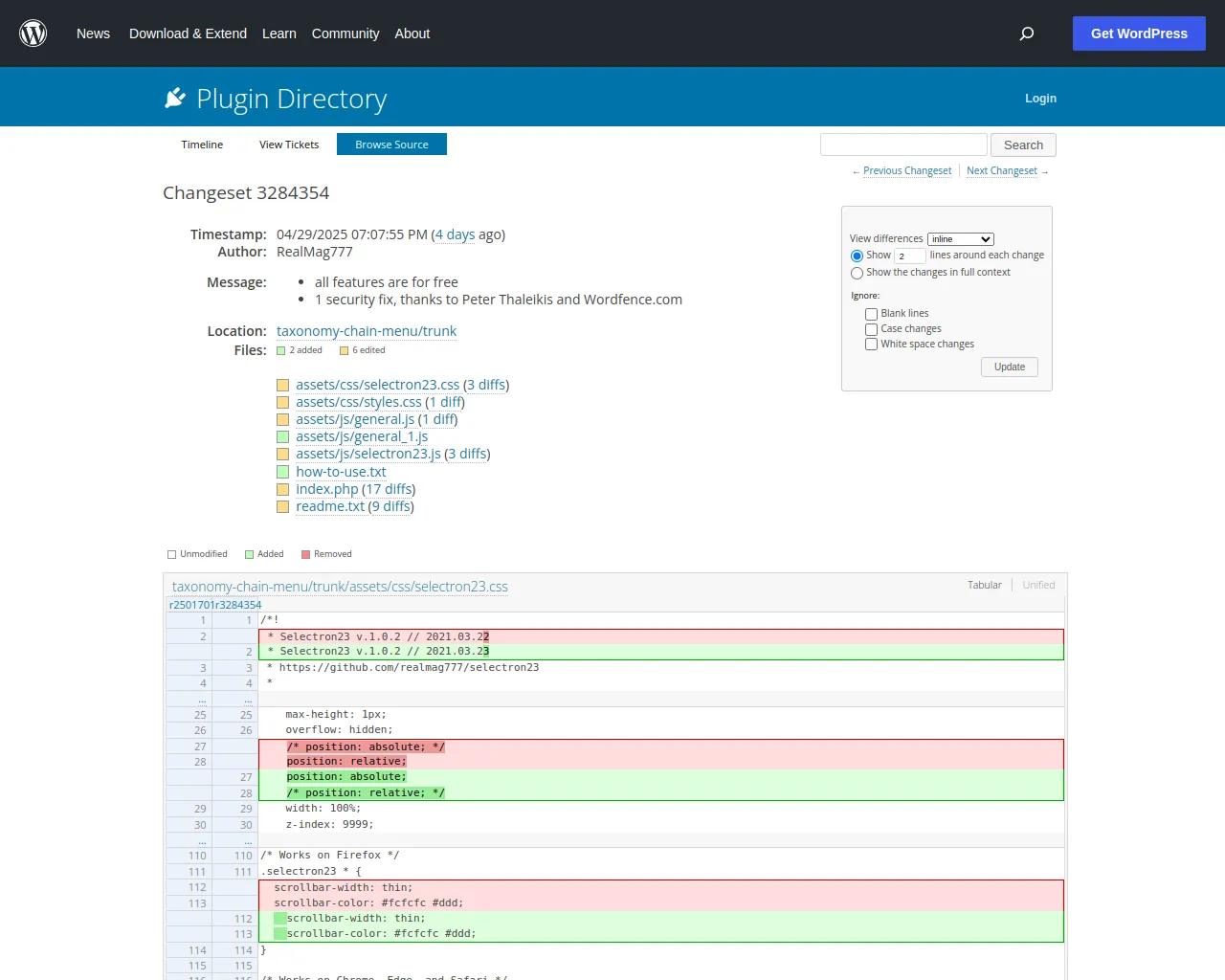
Task: Open assets/js/general_1.js file link
Action: coord(362,437)
